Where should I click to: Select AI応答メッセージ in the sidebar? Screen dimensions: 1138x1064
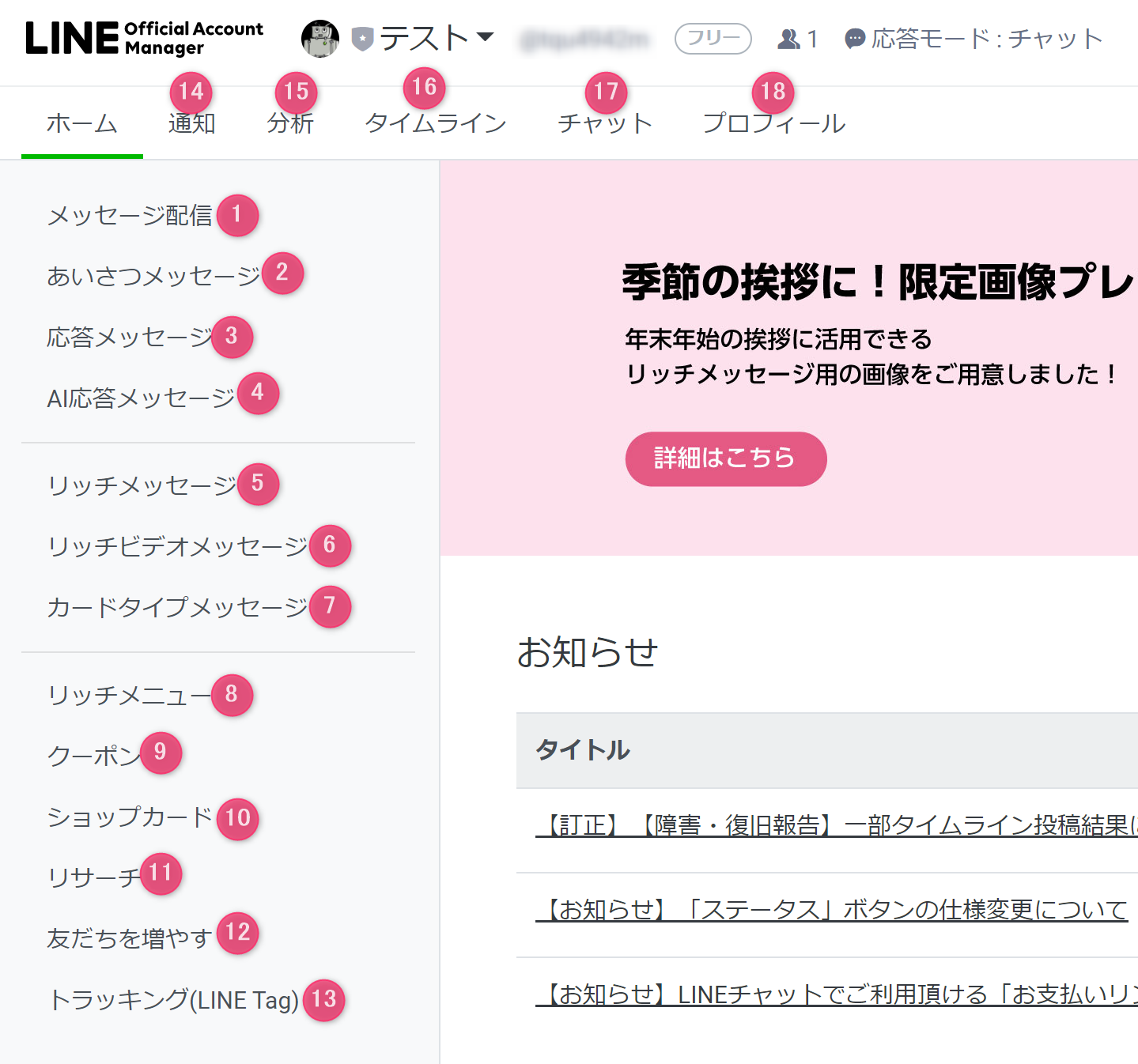(x=142, y=398)
